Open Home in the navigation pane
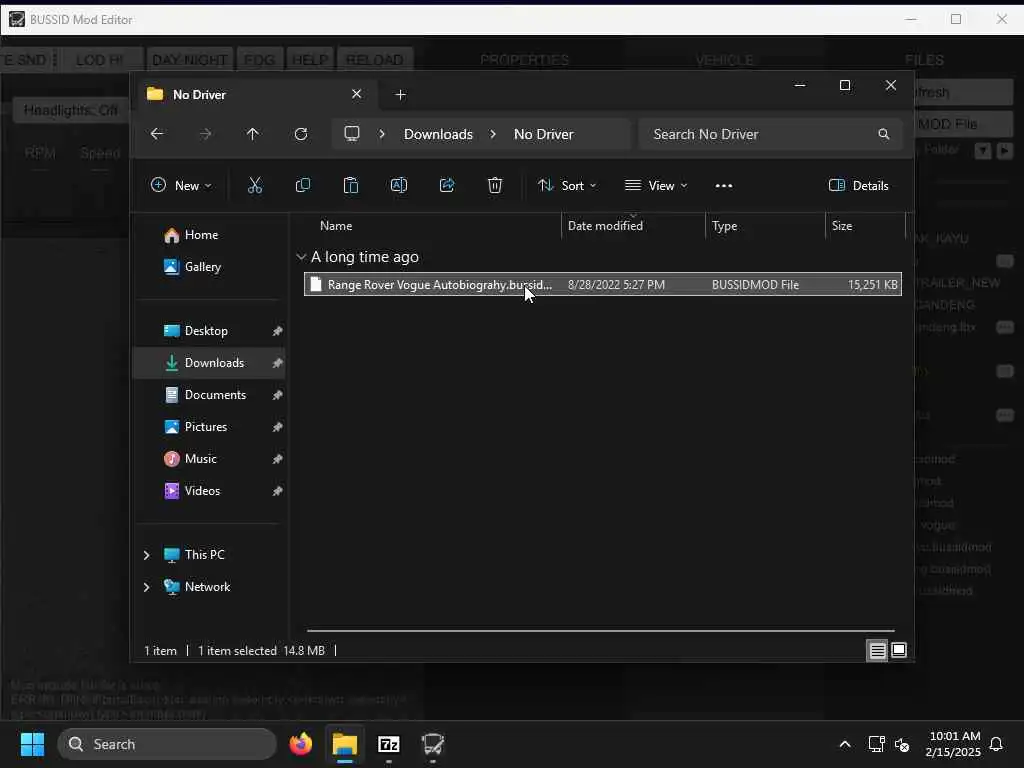The width and height of the screenshot is (1024, 768). point(201,235)
